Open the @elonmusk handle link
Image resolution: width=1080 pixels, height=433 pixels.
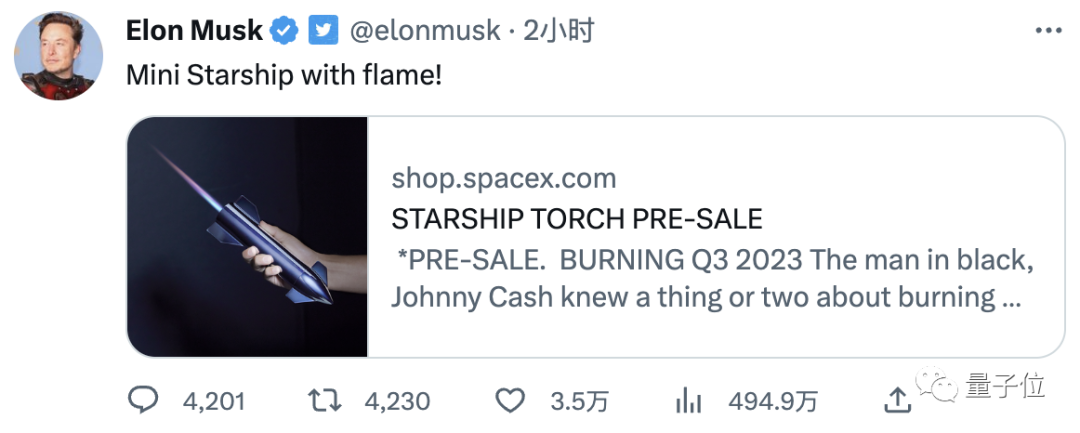[424, 31]
